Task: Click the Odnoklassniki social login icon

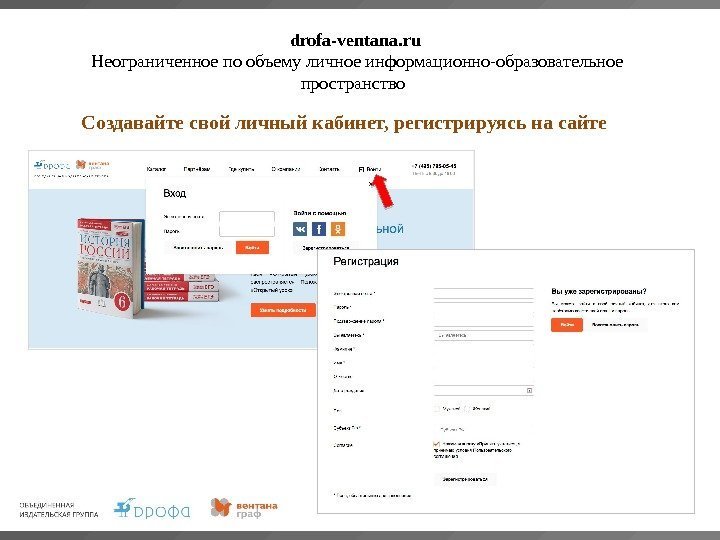Action: tap(338, 228)
